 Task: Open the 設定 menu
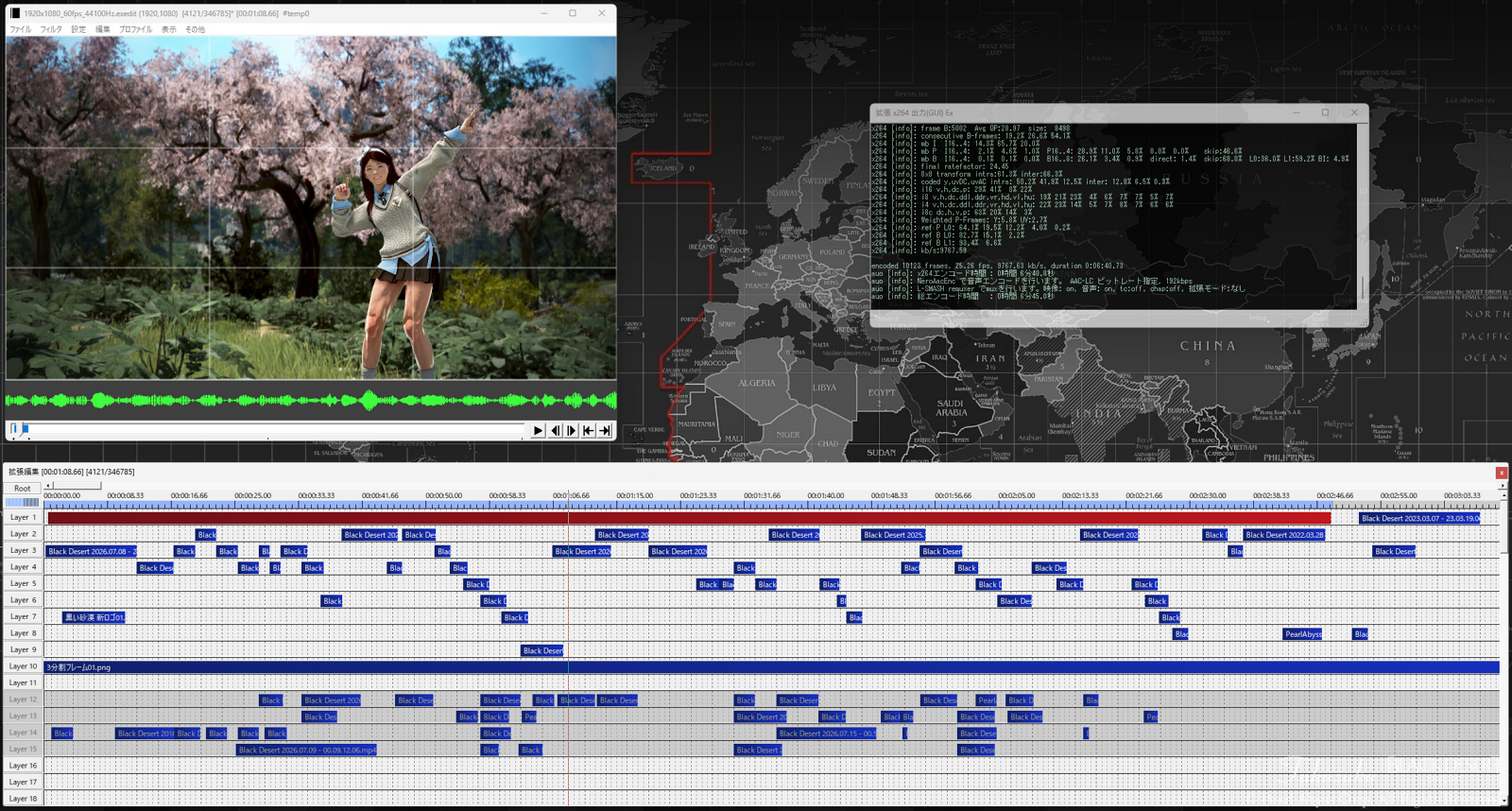coord(78,29)
